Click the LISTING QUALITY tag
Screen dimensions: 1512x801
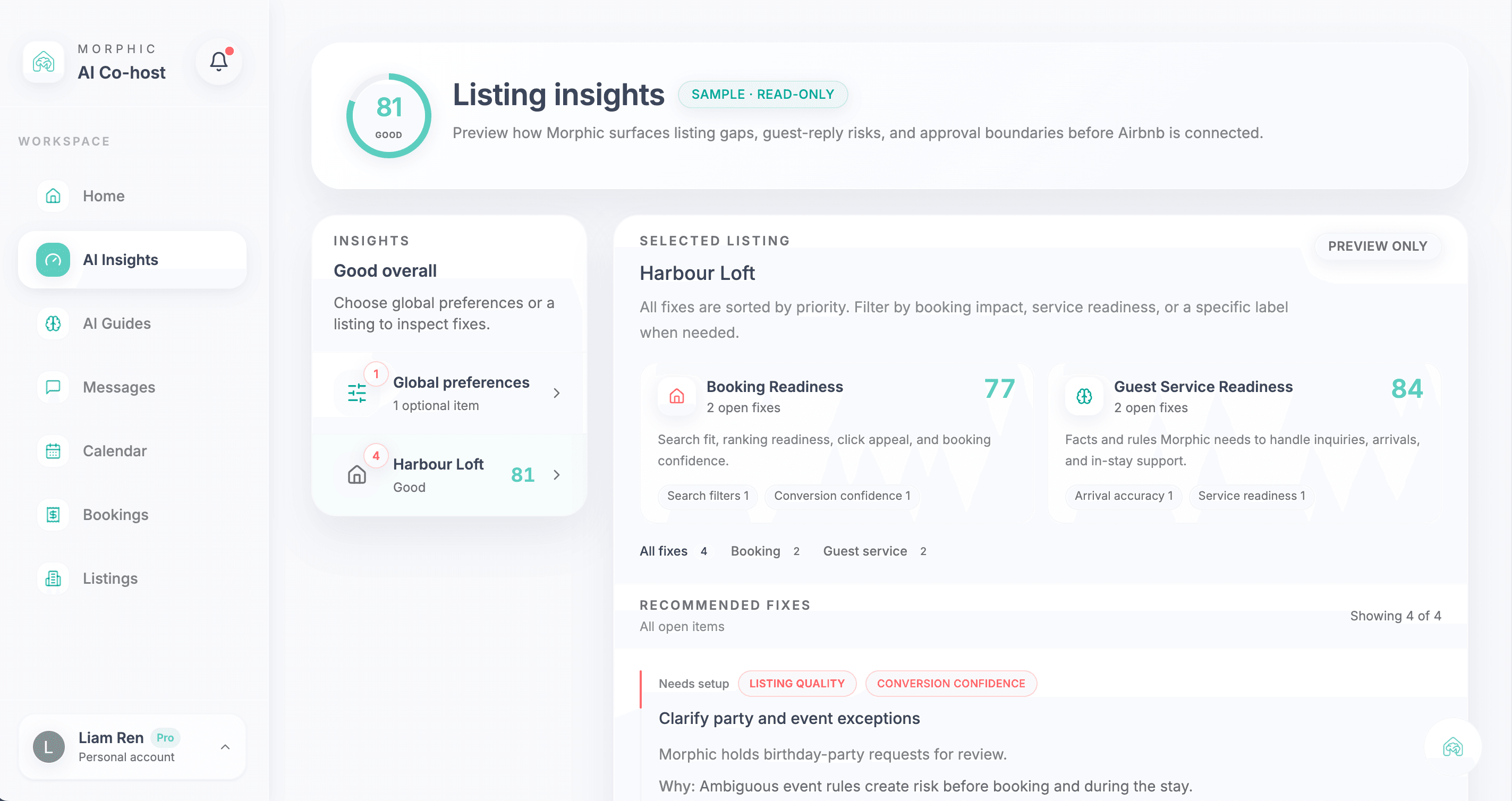(796, 684)
